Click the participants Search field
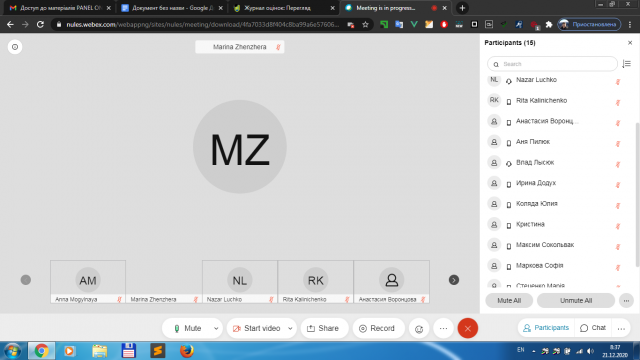The image size is (640, 360). pyautogui.click(x=552, y=64)
